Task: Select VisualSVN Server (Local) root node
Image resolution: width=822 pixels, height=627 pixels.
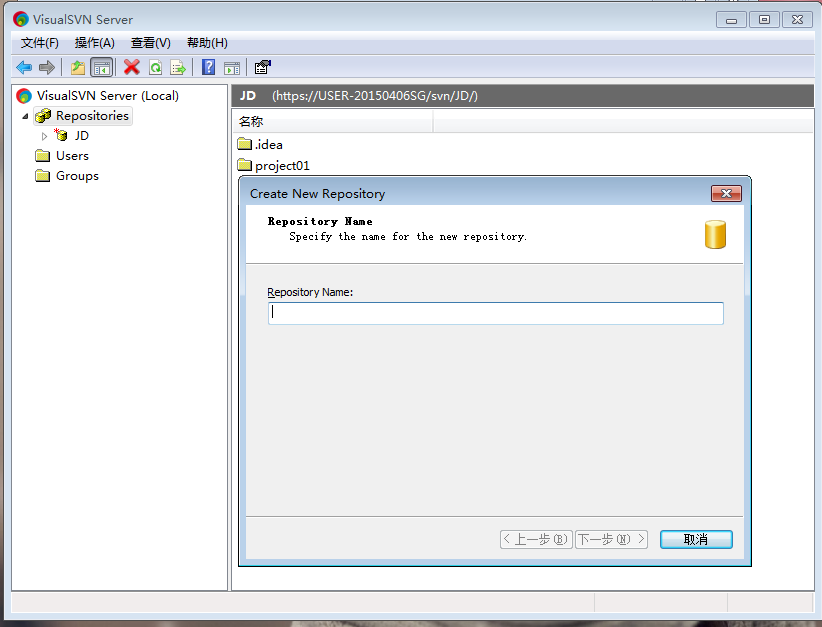Action: click(x=107, y=95)
